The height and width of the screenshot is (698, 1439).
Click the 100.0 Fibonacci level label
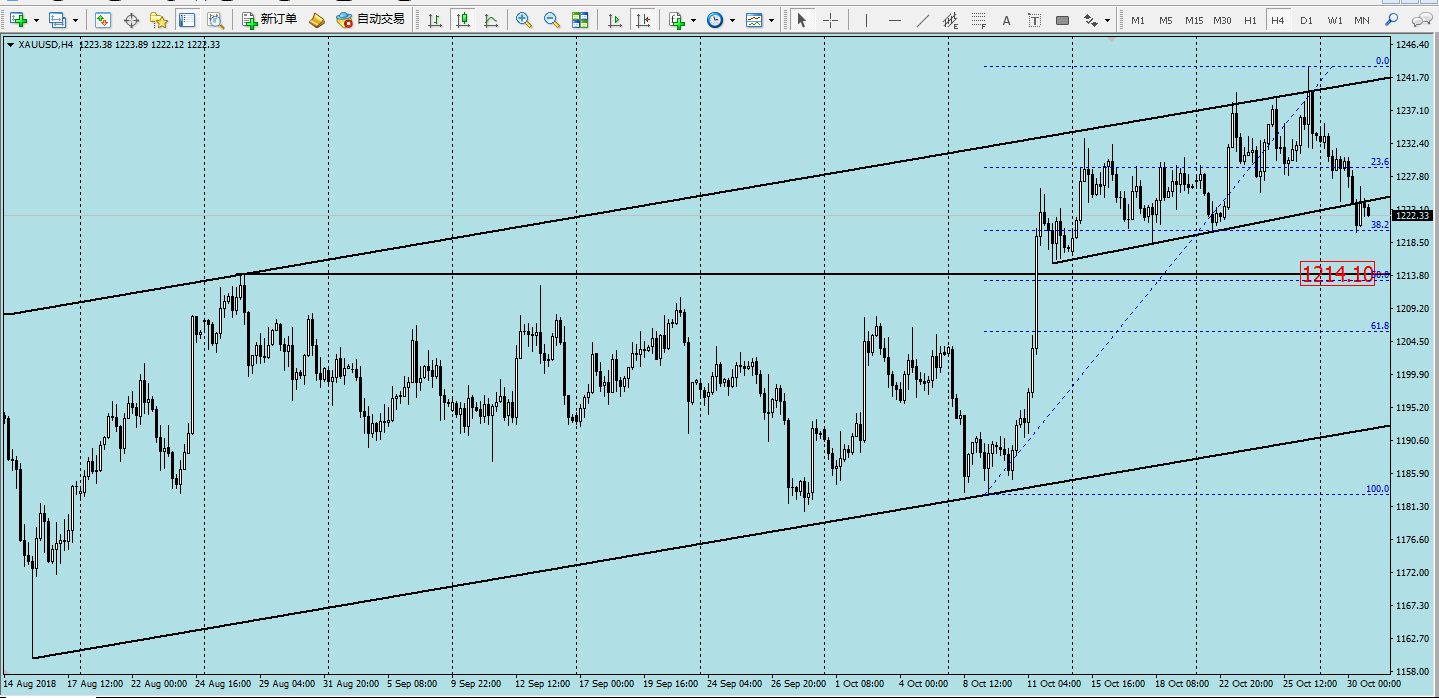click(1378, 490)
